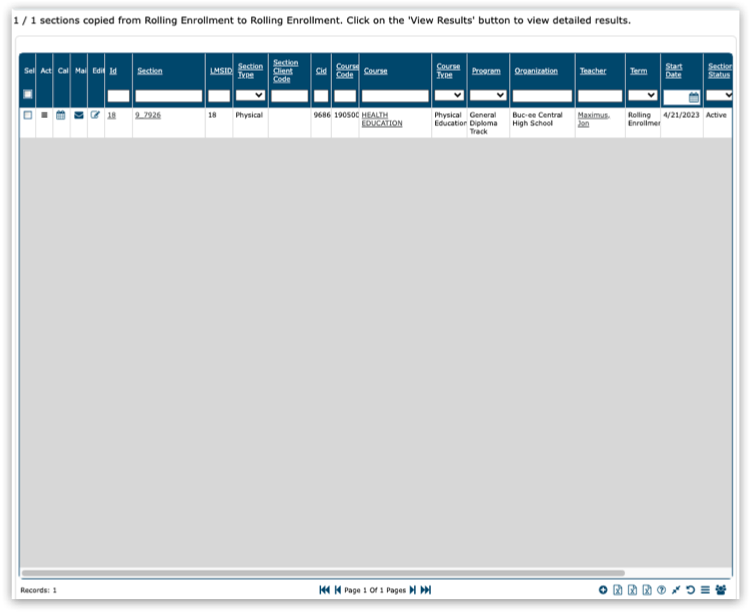749x612 pixels.
Task: Expand the Section Type filter dropdown
Action: [250, 96]
